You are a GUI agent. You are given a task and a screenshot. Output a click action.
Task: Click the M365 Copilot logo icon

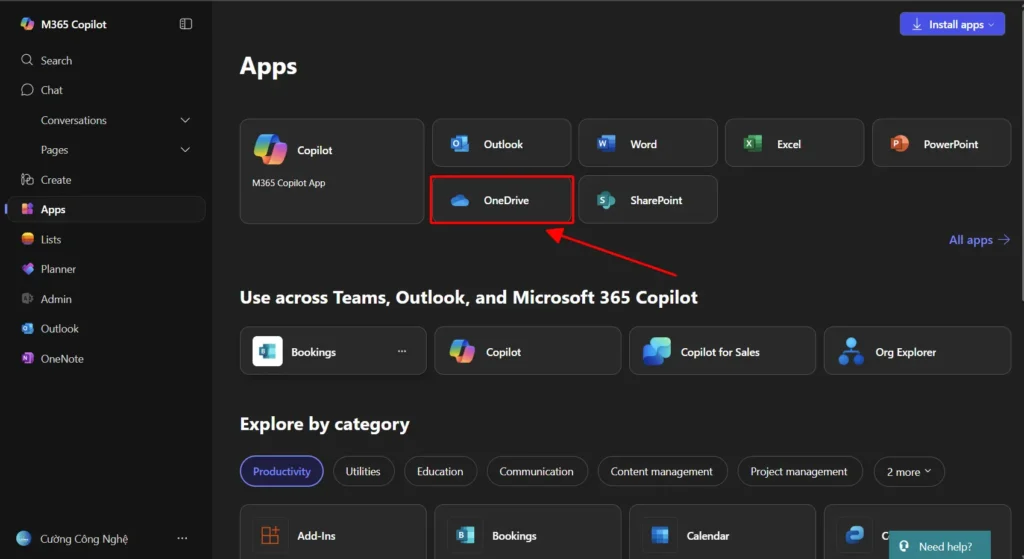tap(27, 24)
